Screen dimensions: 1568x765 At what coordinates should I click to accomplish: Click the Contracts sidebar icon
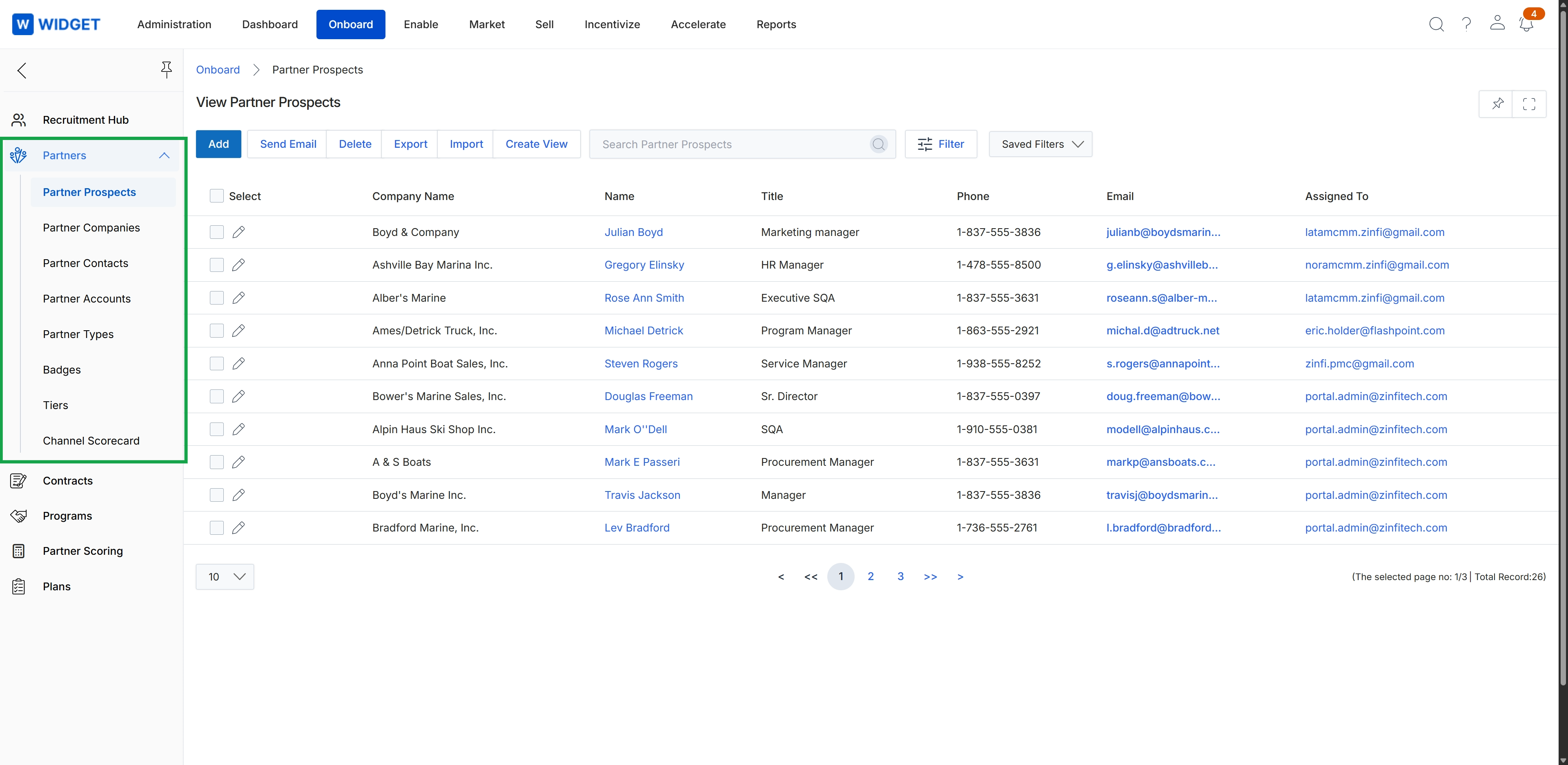tap(18, 481)
